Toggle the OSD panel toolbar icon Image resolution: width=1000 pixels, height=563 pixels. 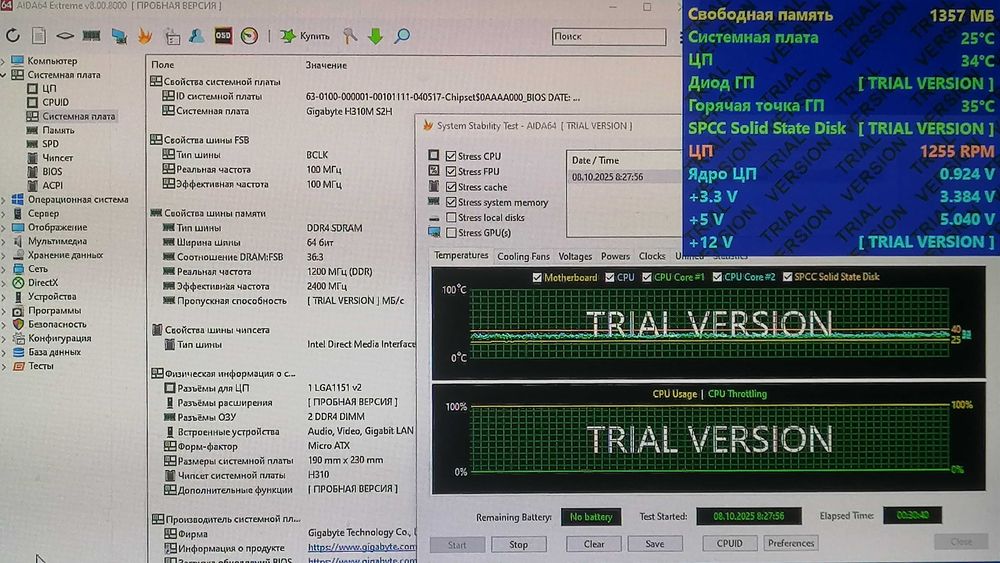(x=223, y=36)
